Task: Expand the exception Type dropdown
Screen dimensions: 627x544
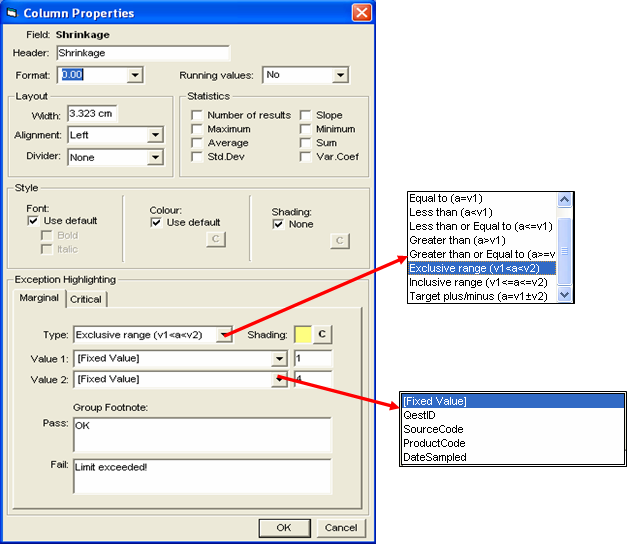Action: [227, 334]
